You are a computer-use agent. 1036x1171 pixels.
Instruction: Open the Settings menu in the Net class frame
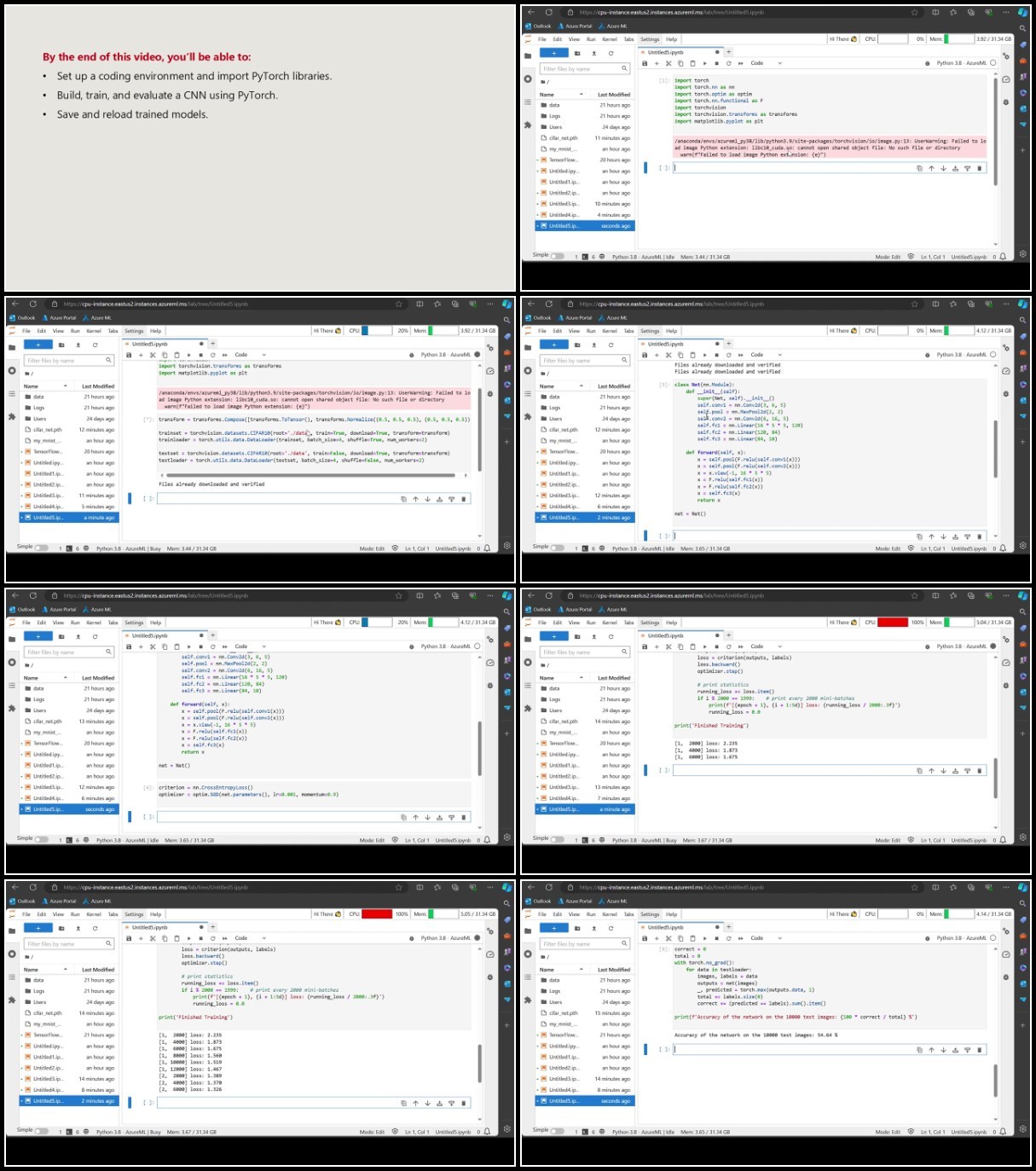point(650,331)
